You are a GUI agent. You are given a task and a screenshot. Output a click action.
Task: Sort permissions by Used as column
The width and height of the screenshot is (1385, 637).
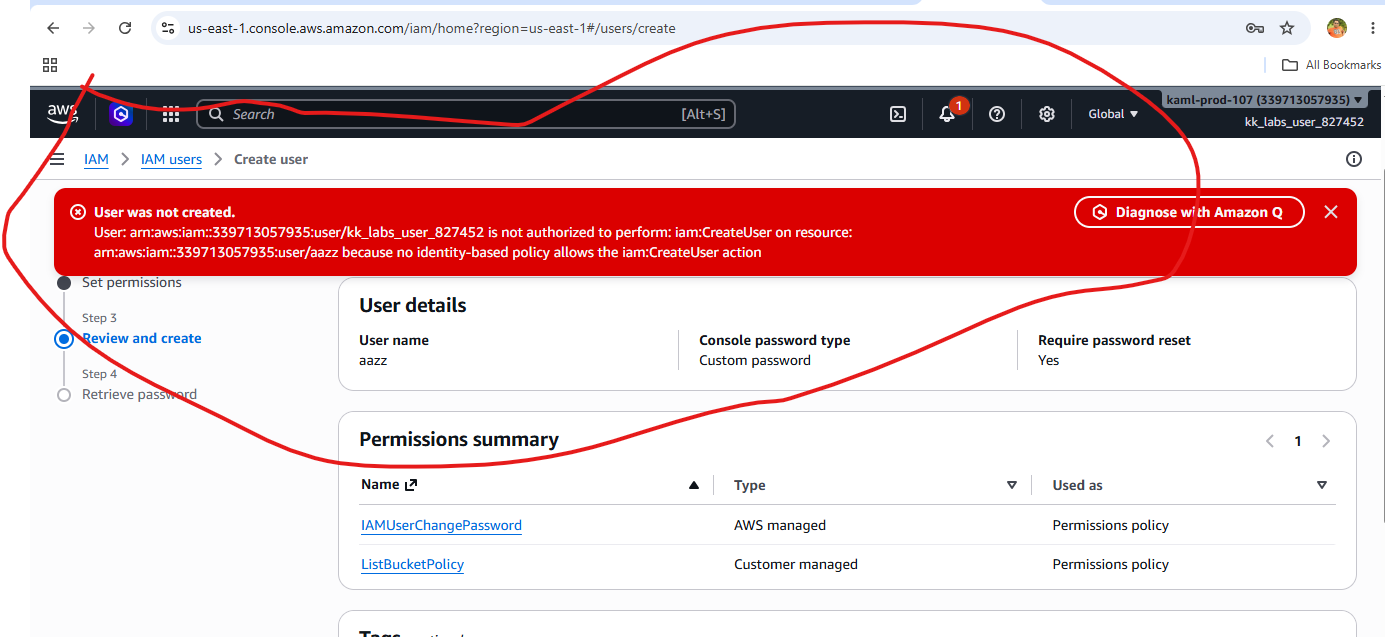tap(1322, 485)
